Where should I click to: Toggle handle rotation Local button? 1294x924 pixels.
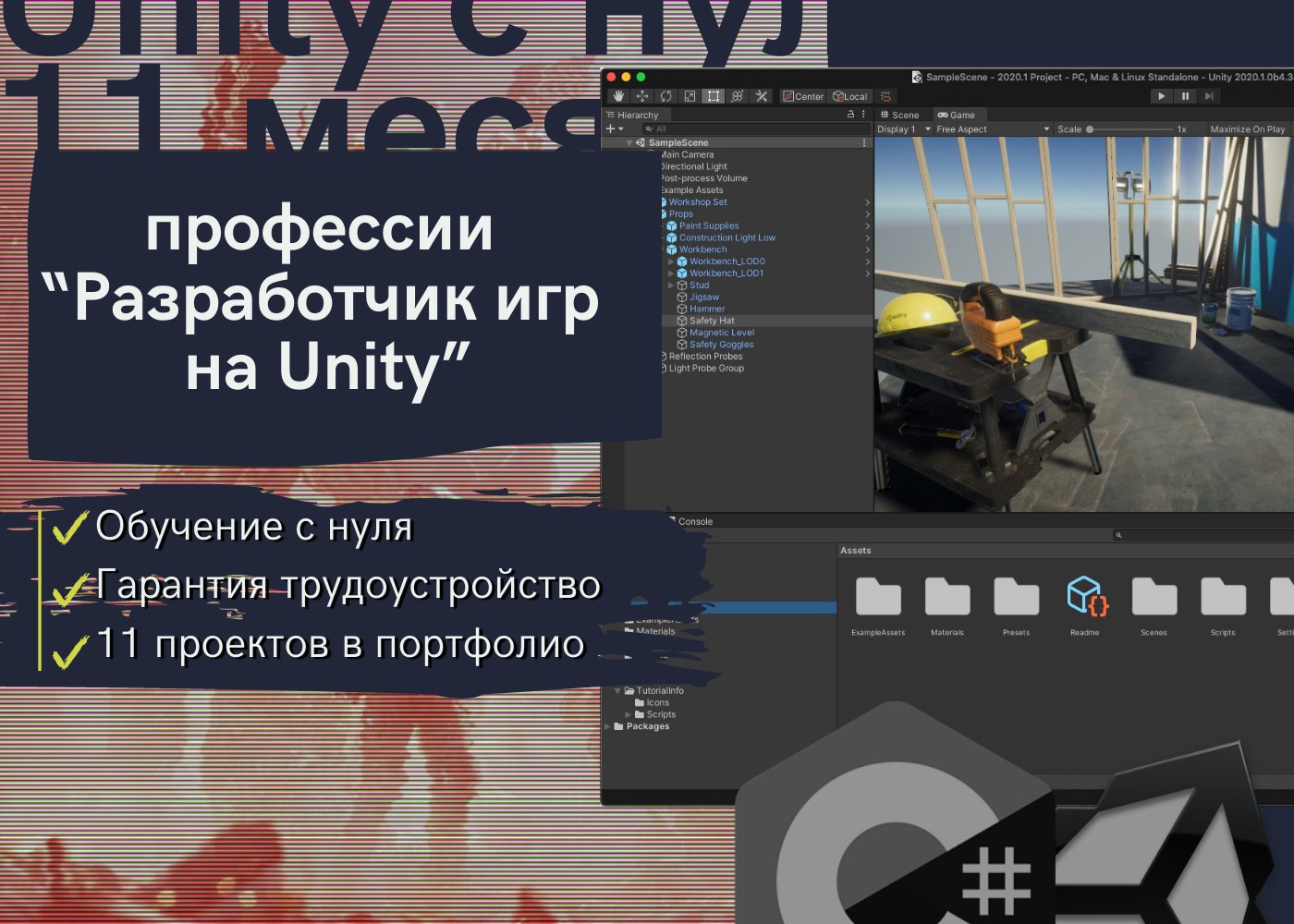pyautogui.click(x=850, y=96)
